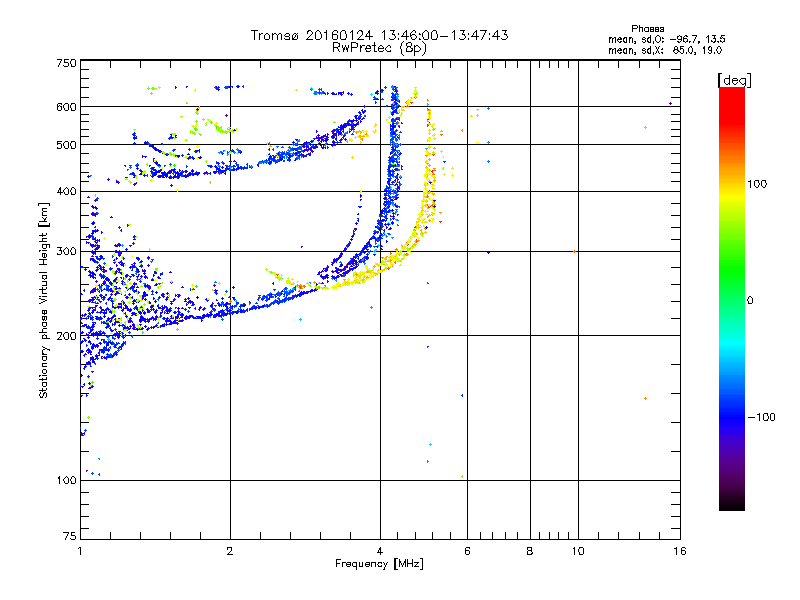Click the frequency axis '8' tick label

click(x=530, y=551)
